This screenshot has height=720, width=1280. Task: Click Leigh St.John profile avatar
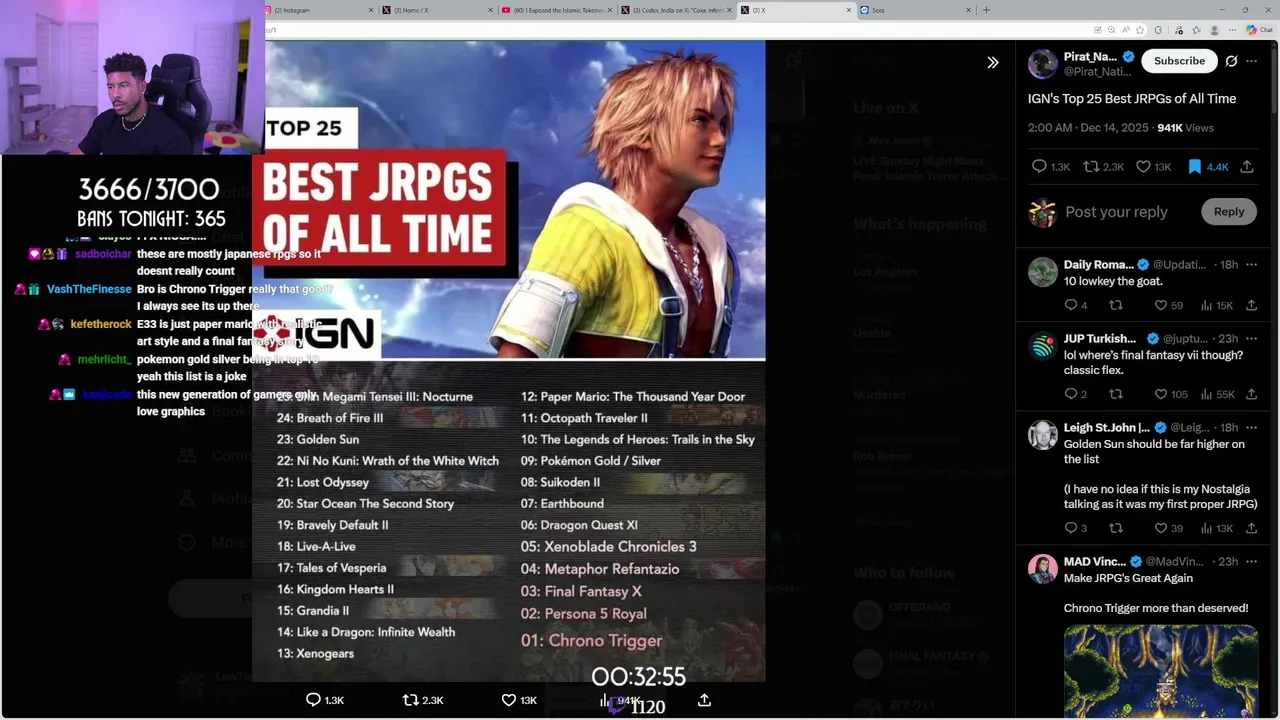pos(1042,435)
